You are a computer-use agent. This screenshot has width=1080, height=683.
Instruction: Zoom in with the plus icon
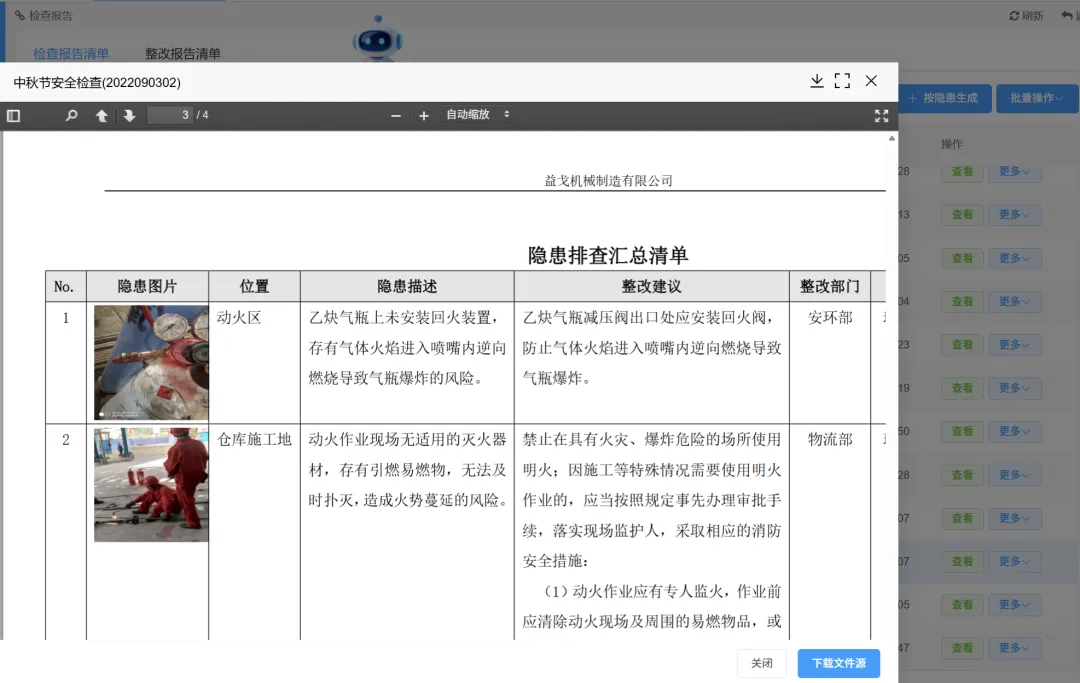[x=424, y=116]
